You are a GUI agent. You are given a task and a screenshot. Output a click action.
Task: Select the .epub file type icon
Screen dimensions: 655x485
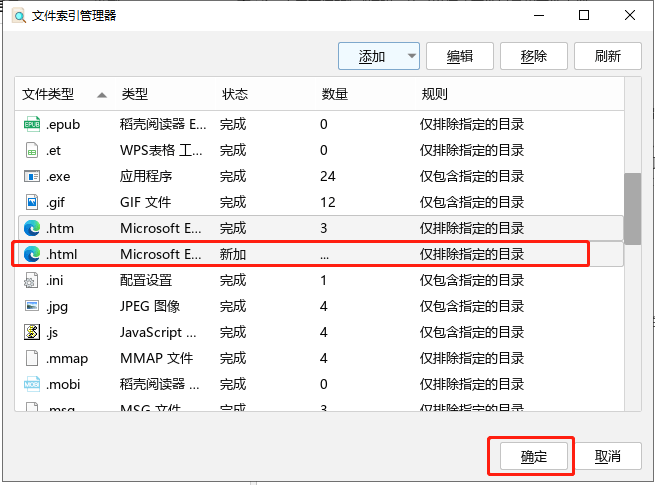(x=32, y=124)
